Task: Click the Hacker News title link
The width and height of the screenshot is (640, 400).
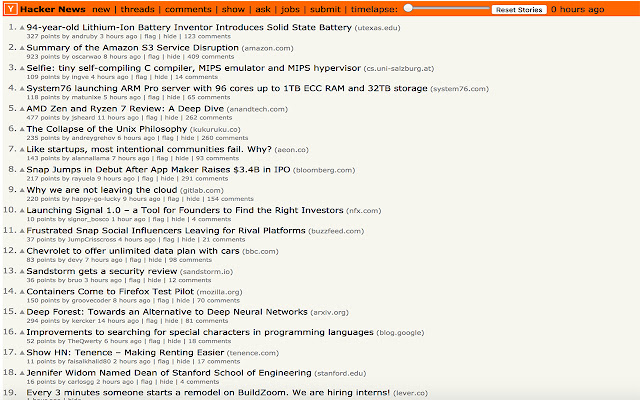Action: [x=53, y=9]
